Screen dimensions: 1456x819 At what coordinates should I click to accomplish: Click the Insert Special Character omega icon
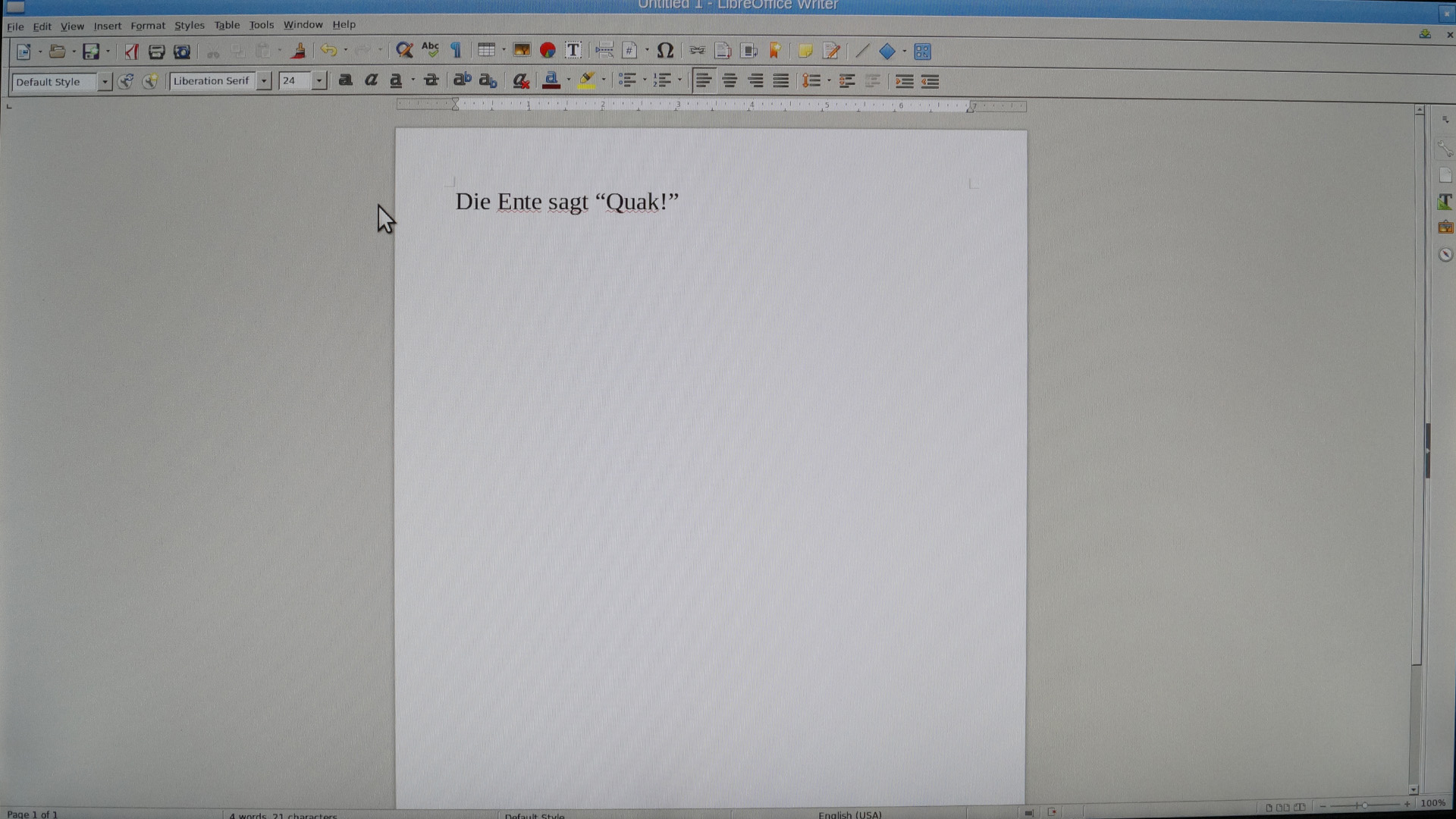(x=665, y=51)
